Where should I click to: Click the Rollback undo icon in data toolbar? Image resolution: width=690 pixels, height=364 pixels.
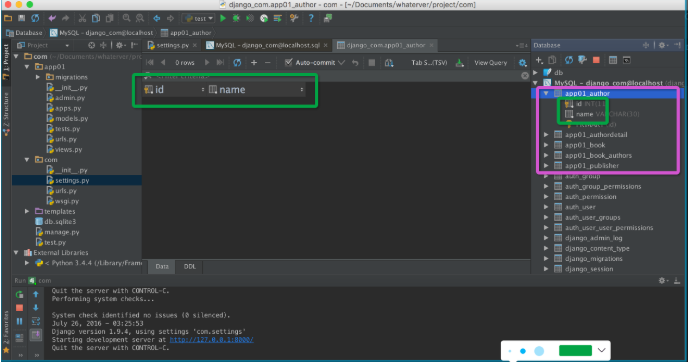coord(355,63)
